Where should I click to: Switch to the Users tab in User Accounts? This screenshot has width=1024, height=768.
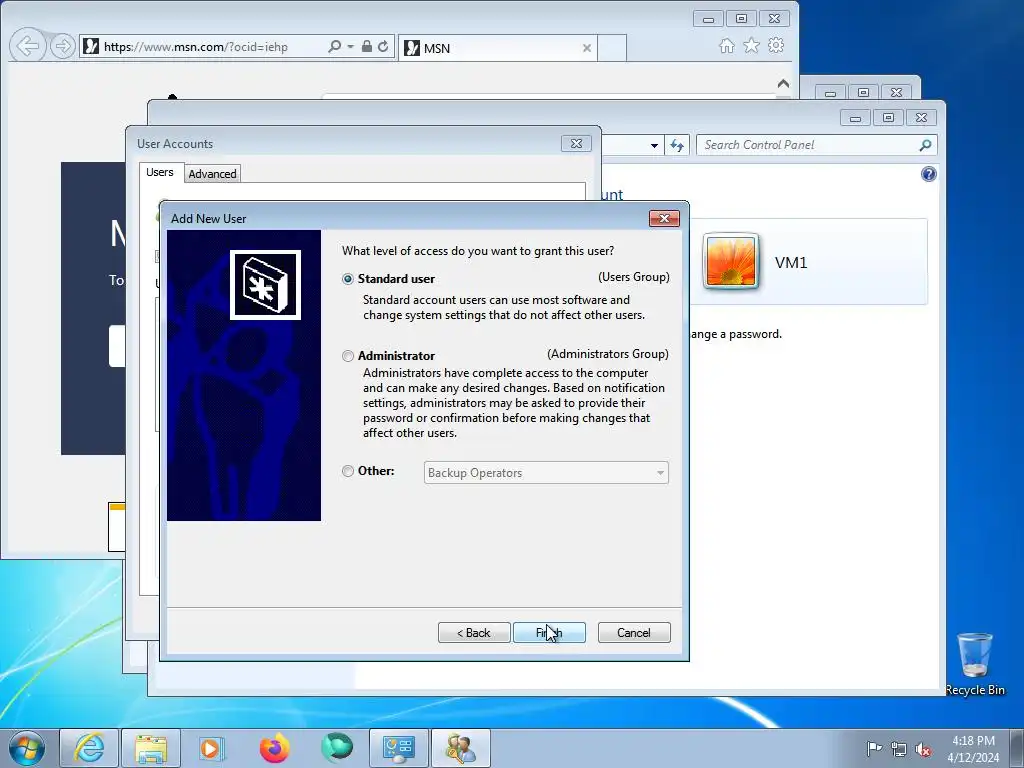(x=160, y=172)
